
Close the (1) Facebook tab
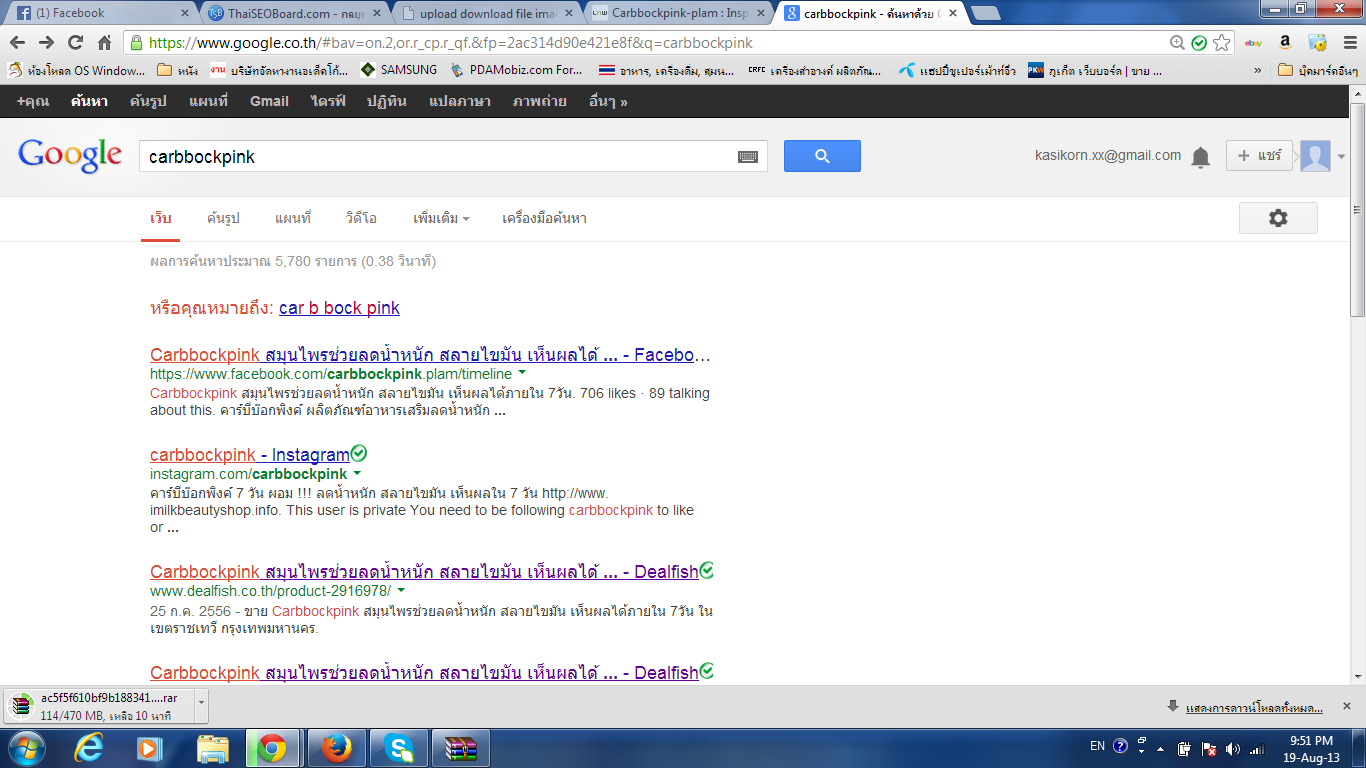point(184,13)
